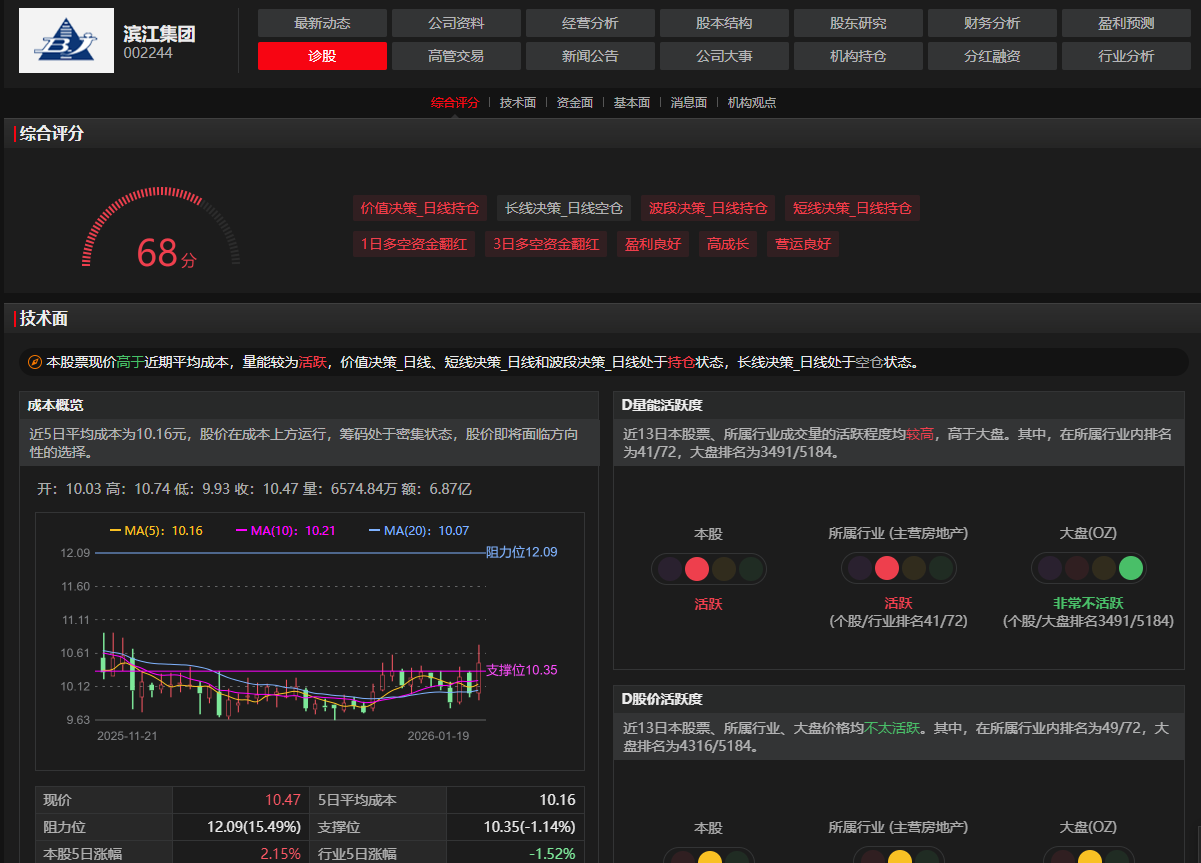Open 高管交易 tab
This screenshot has width=1201, height=863.
[x=456, y=56]
